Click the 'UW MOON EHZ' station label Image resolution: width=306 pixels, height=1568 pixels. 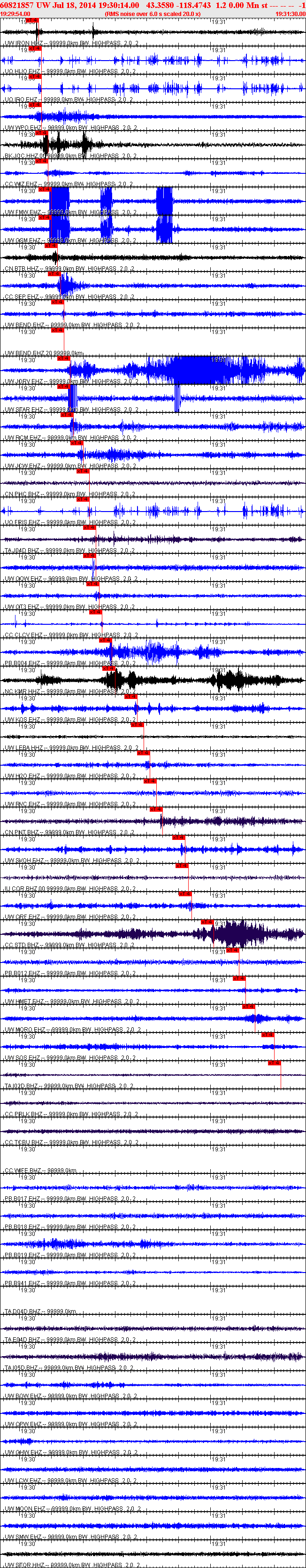click(x=25, y=1510)
